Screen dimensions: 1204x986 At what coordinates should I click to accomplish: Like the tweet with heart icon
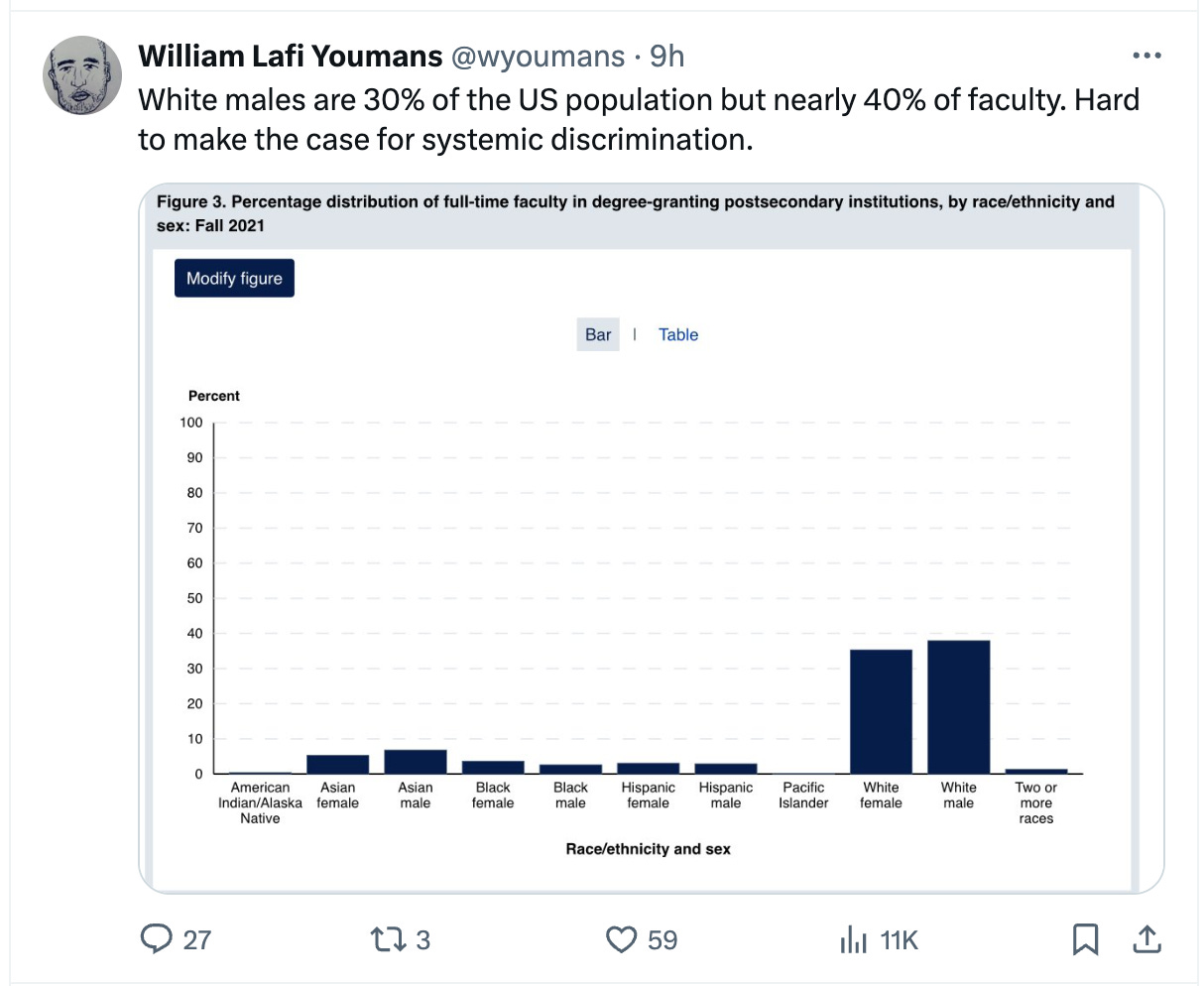click(621, 938)
